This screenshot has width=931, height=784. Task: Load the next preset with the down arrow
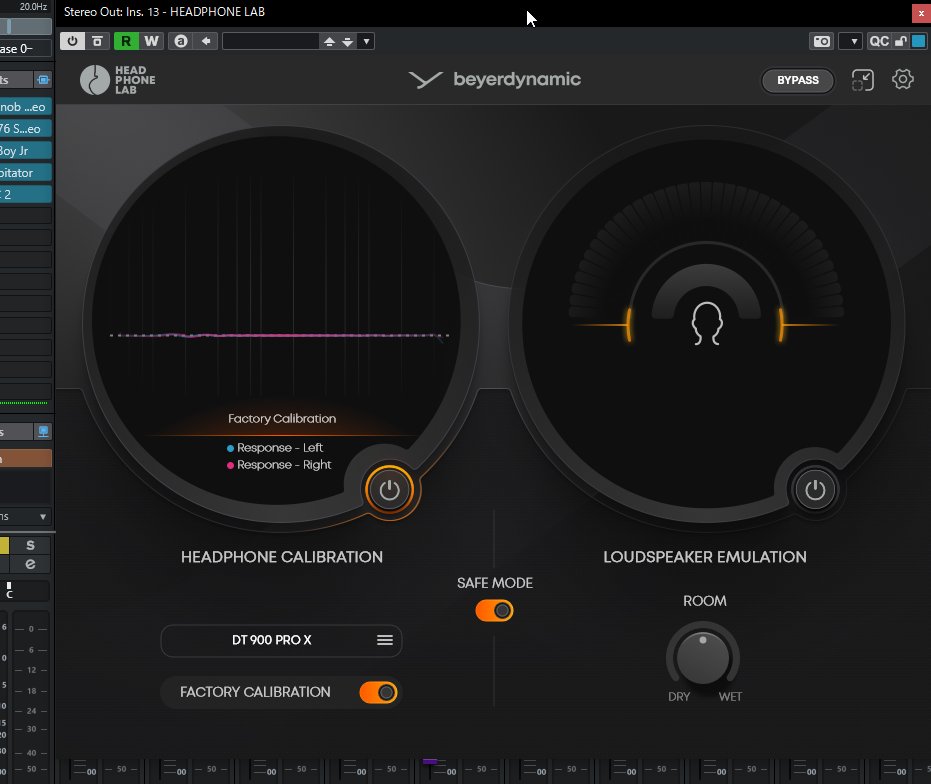347,41
